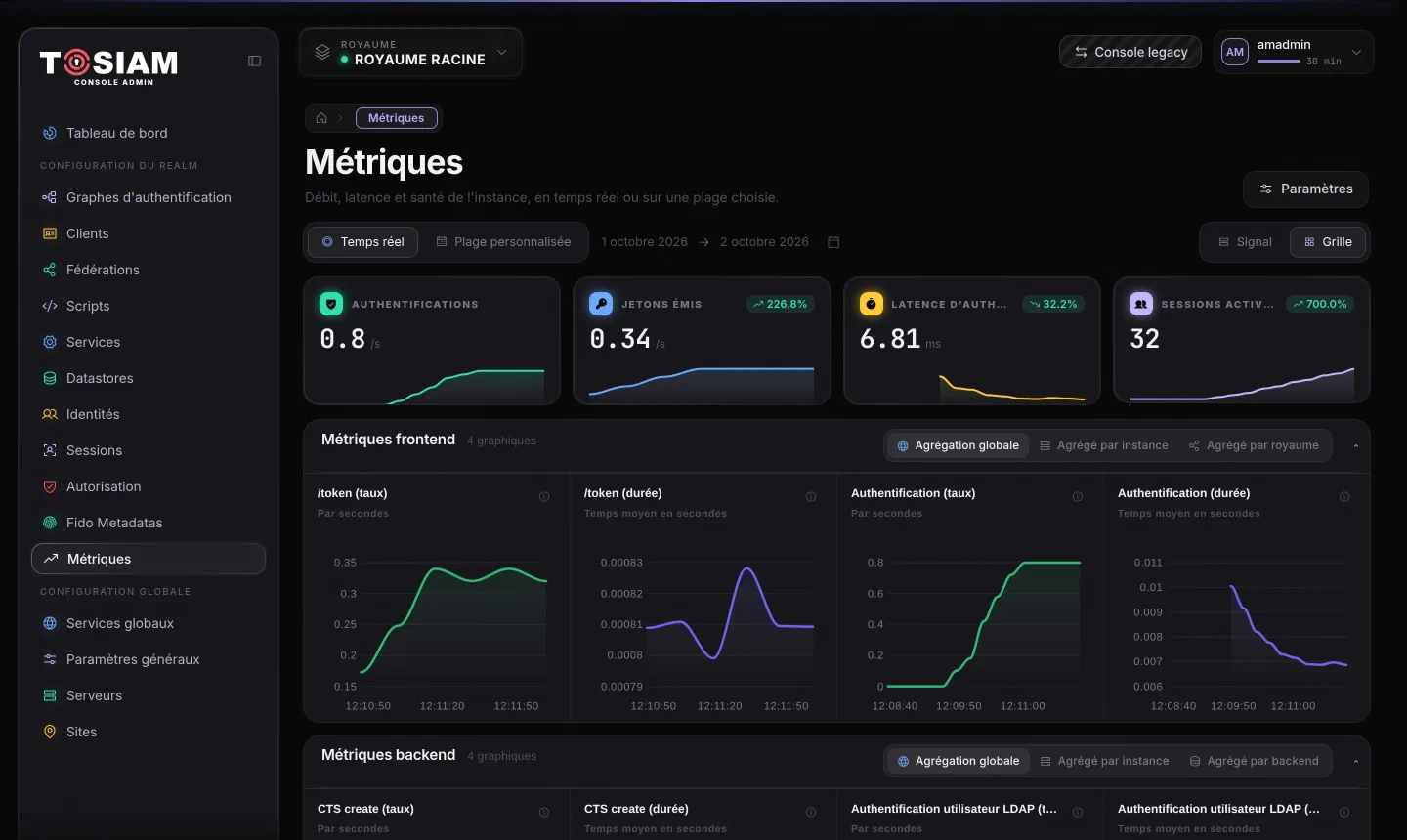Click the Métriques breadcrumb chip
The image size is (1407, 840).
[x=396, y=118]
